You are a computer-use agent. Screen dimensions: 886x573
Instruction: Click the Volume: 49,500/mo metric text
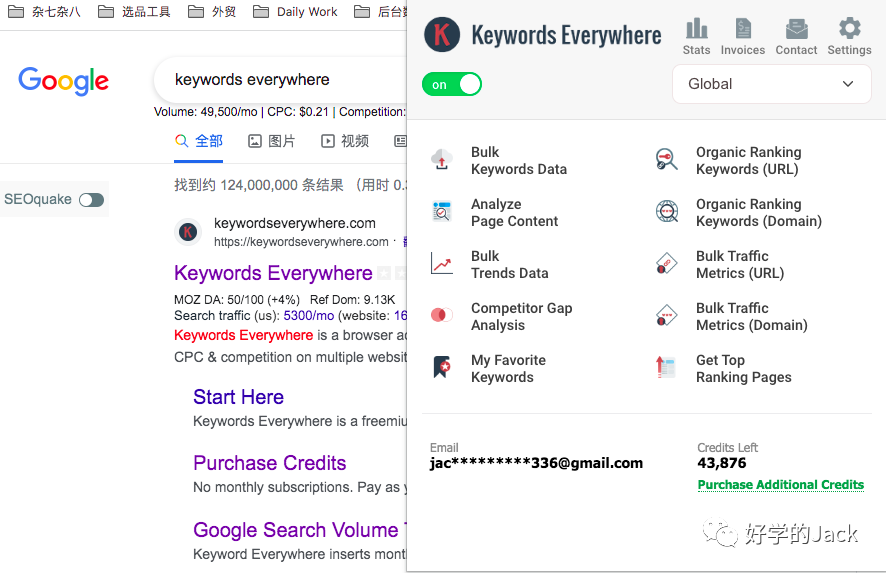click(x=206, y=112)
